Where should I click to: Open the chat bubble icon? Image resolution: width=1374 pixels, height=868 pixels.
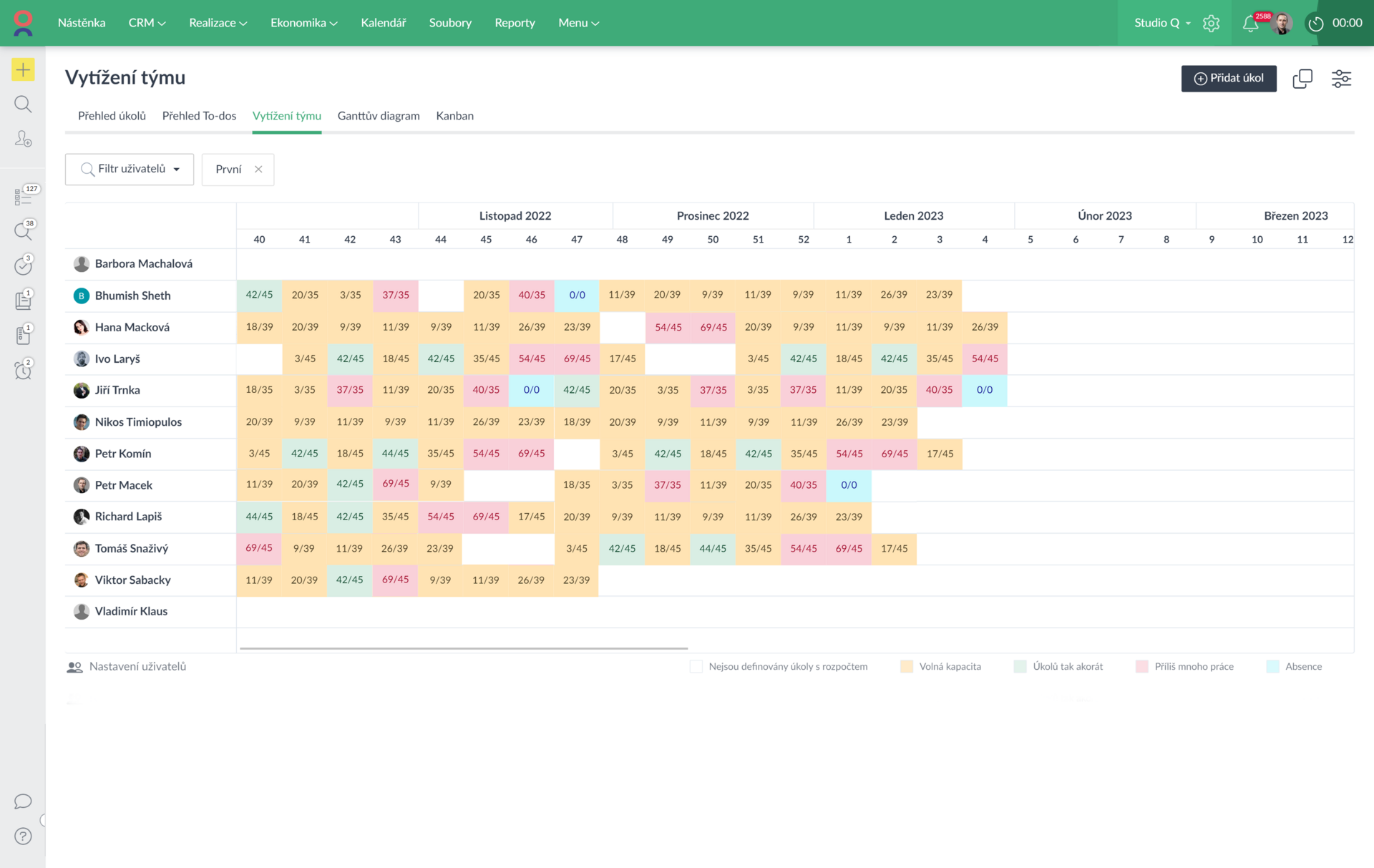click(x=23, y=801)
